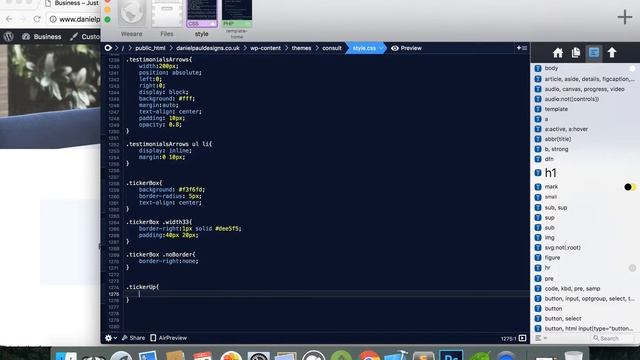Click themes in the path bar
Image resolution: width=640 pixels, height=360 pixels.
point(301,48)
